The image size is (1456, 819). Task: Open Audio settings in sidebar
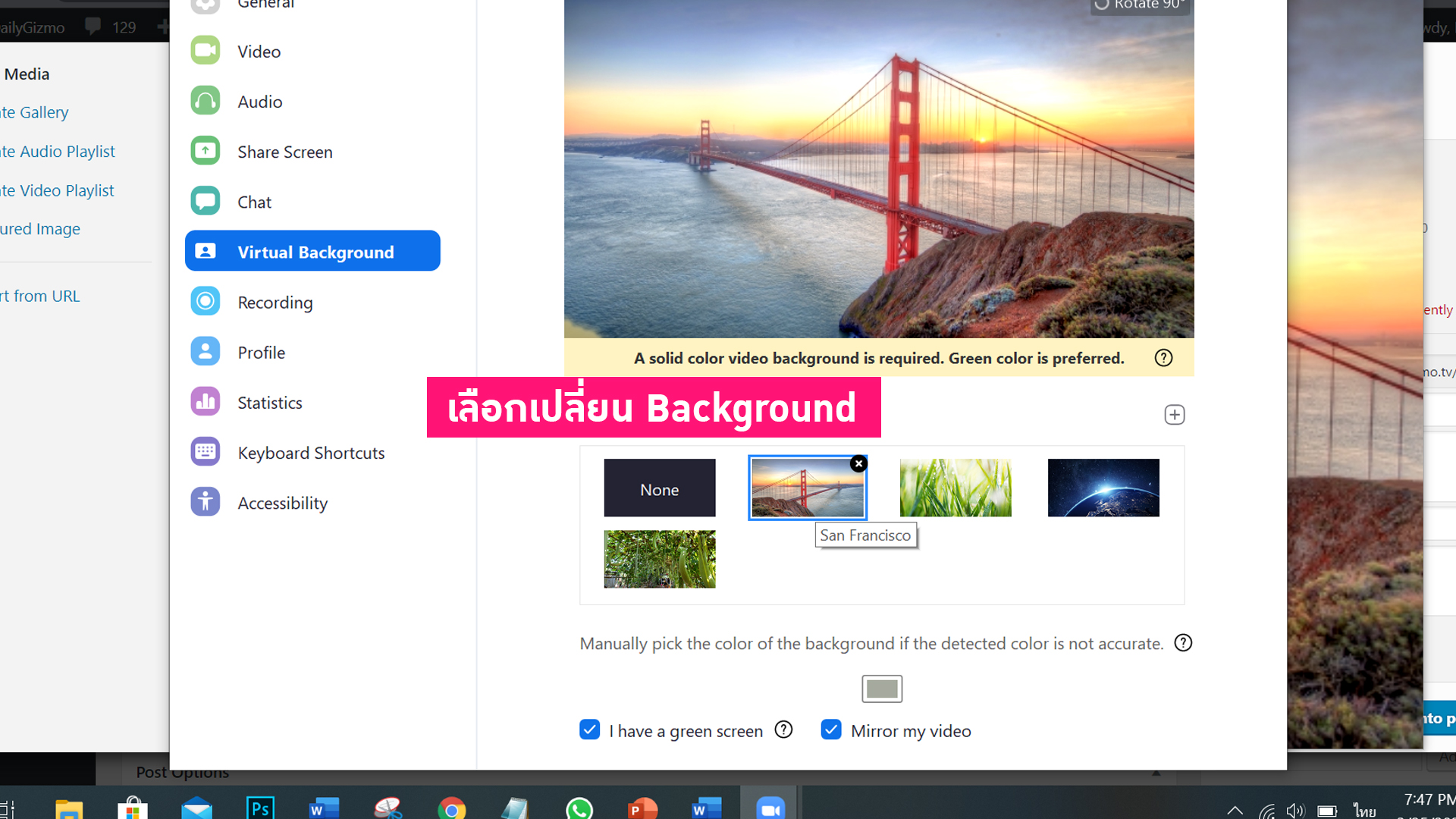[x=259, y=102]
